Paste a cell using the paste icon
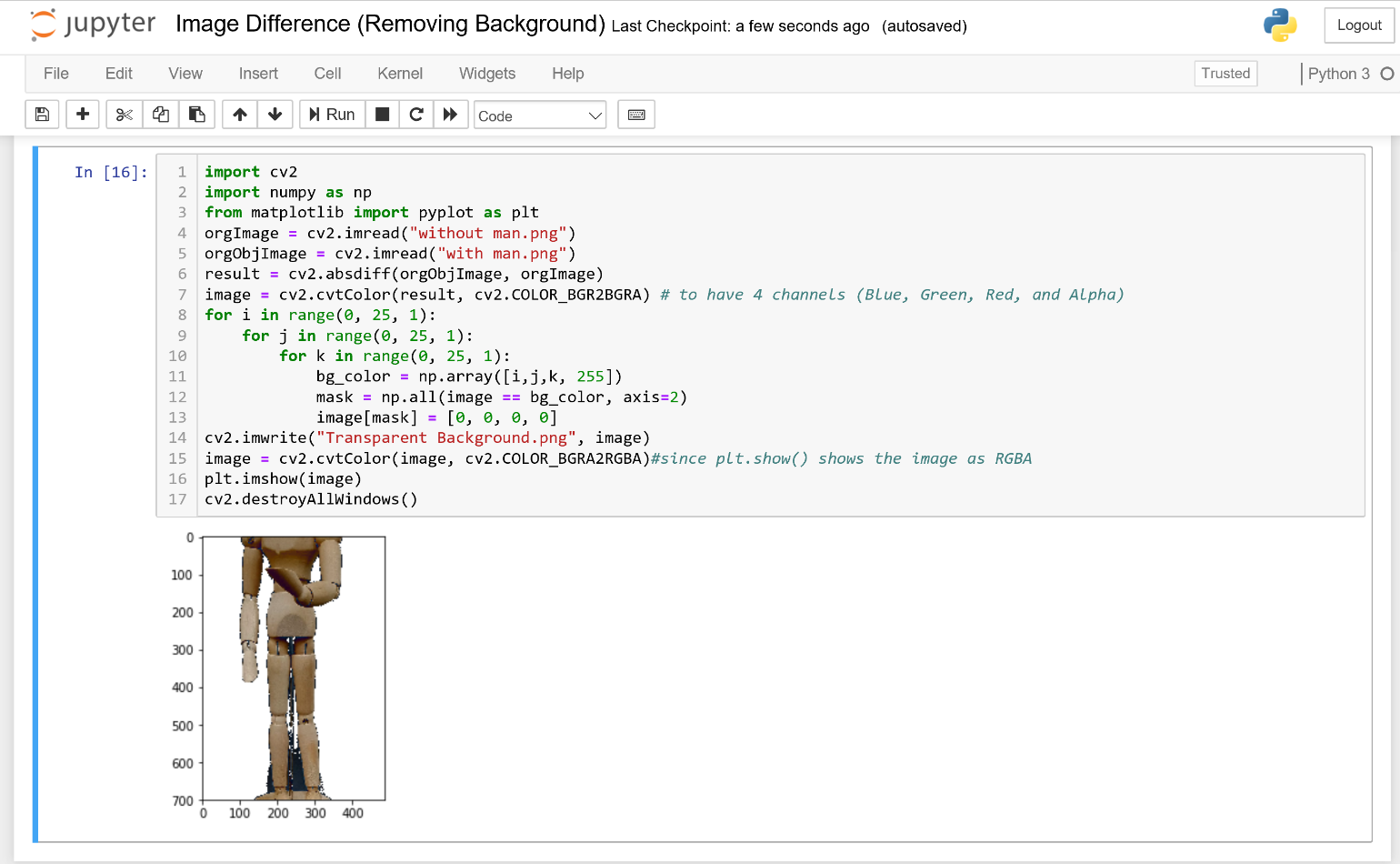The width and height of the screenshot is (1400, 864). click(x=197, y=114)
